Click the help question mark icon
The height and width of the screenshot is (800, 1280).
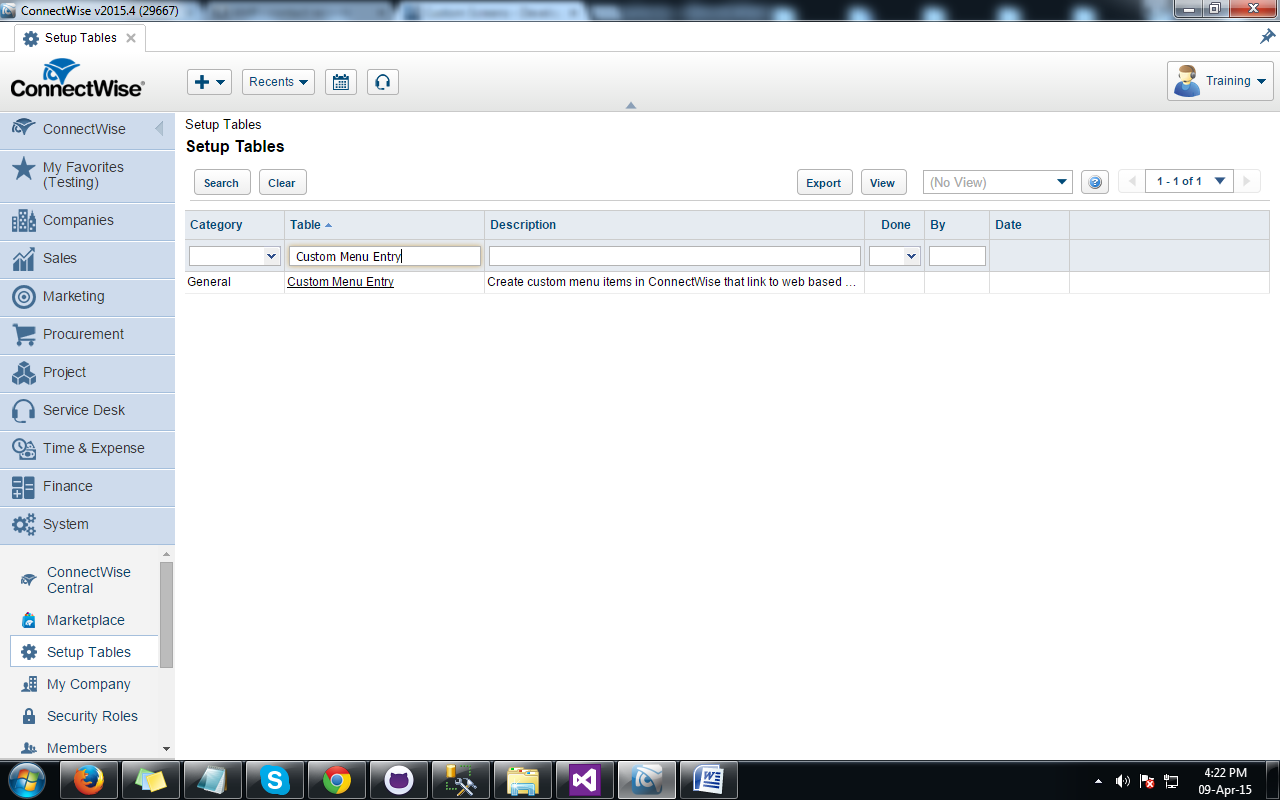1095,182
